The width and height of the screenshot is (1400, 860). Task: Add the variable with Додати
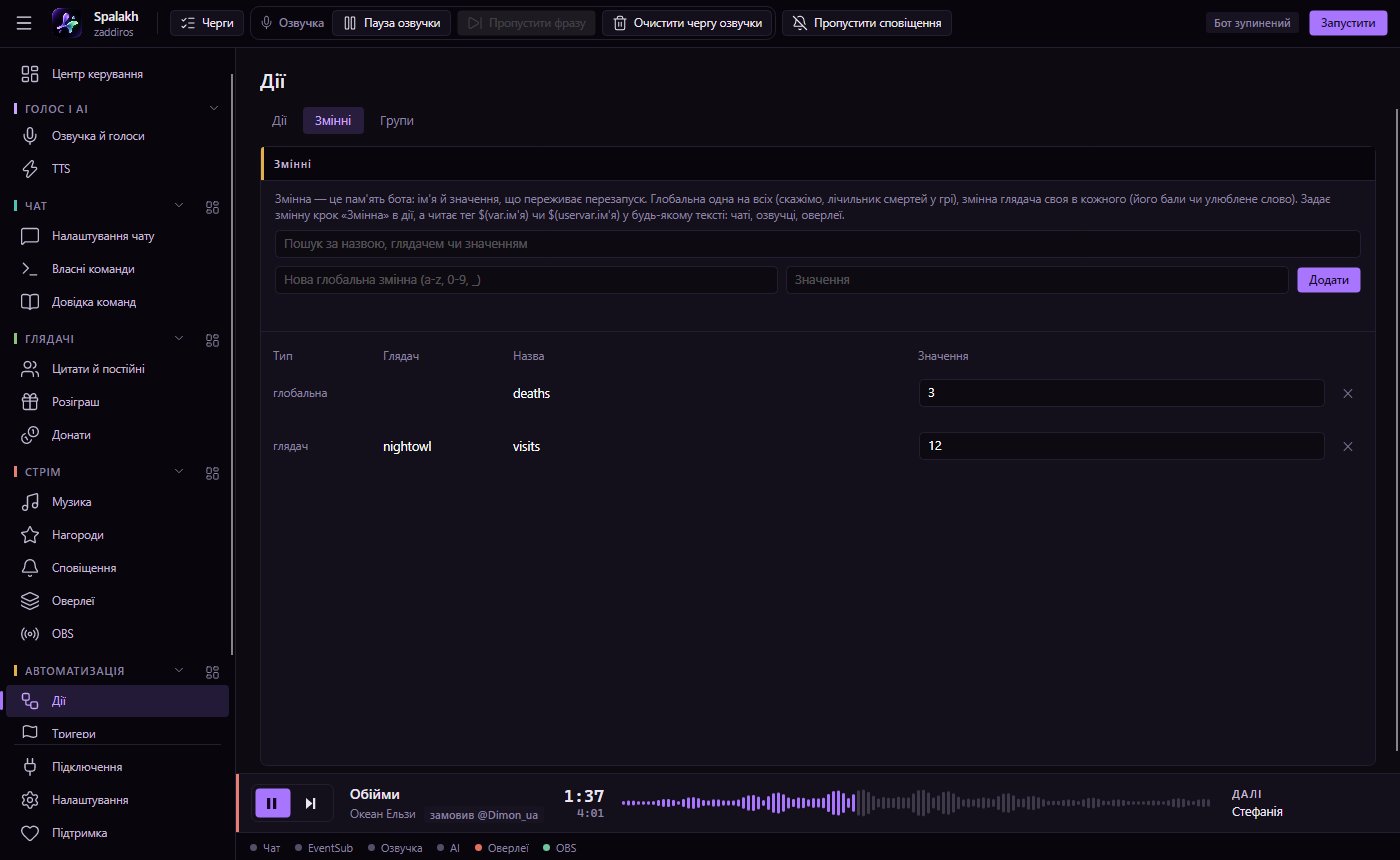pos(1329,280)
